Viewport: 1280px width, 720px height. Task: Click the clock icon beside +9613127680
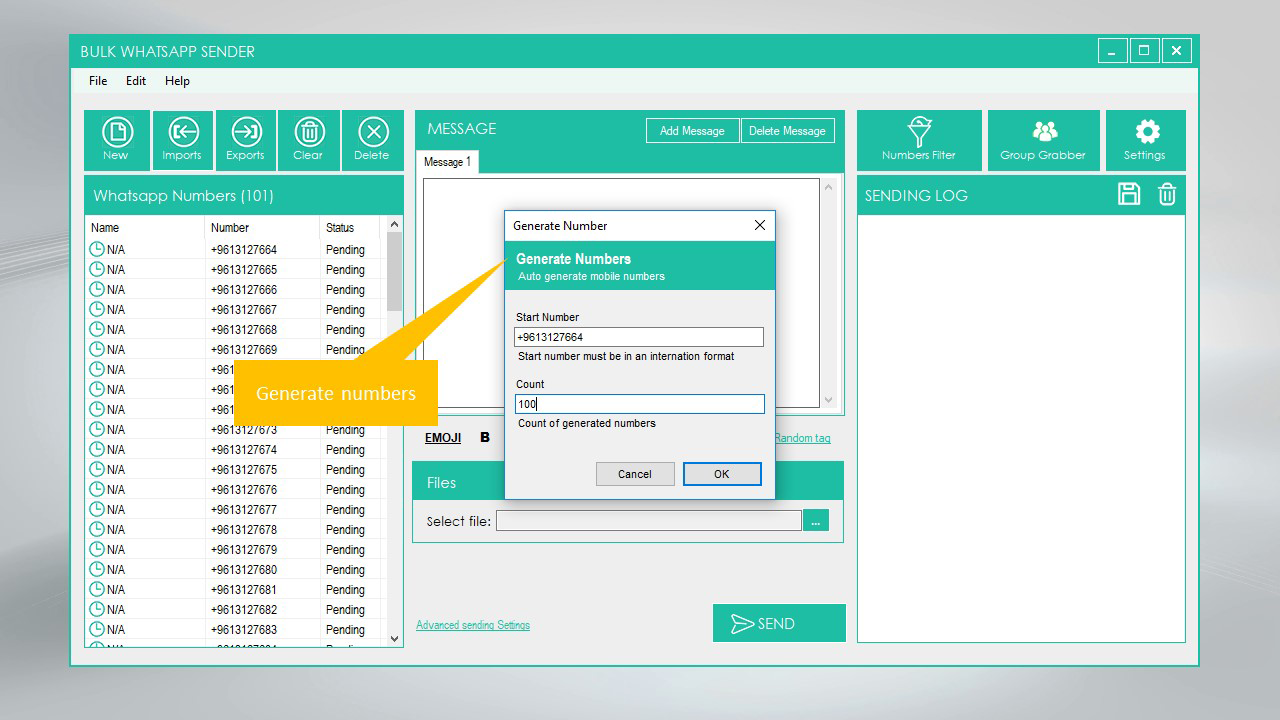(x=97, y=569)
